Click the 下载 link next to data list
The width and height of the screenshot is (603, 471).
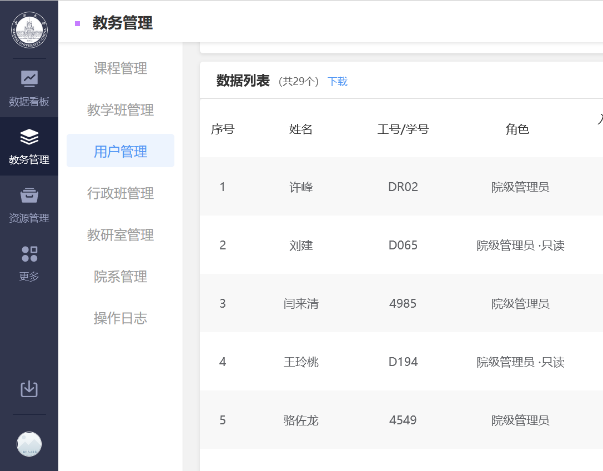pyautogui.click(x=337, y=81)
